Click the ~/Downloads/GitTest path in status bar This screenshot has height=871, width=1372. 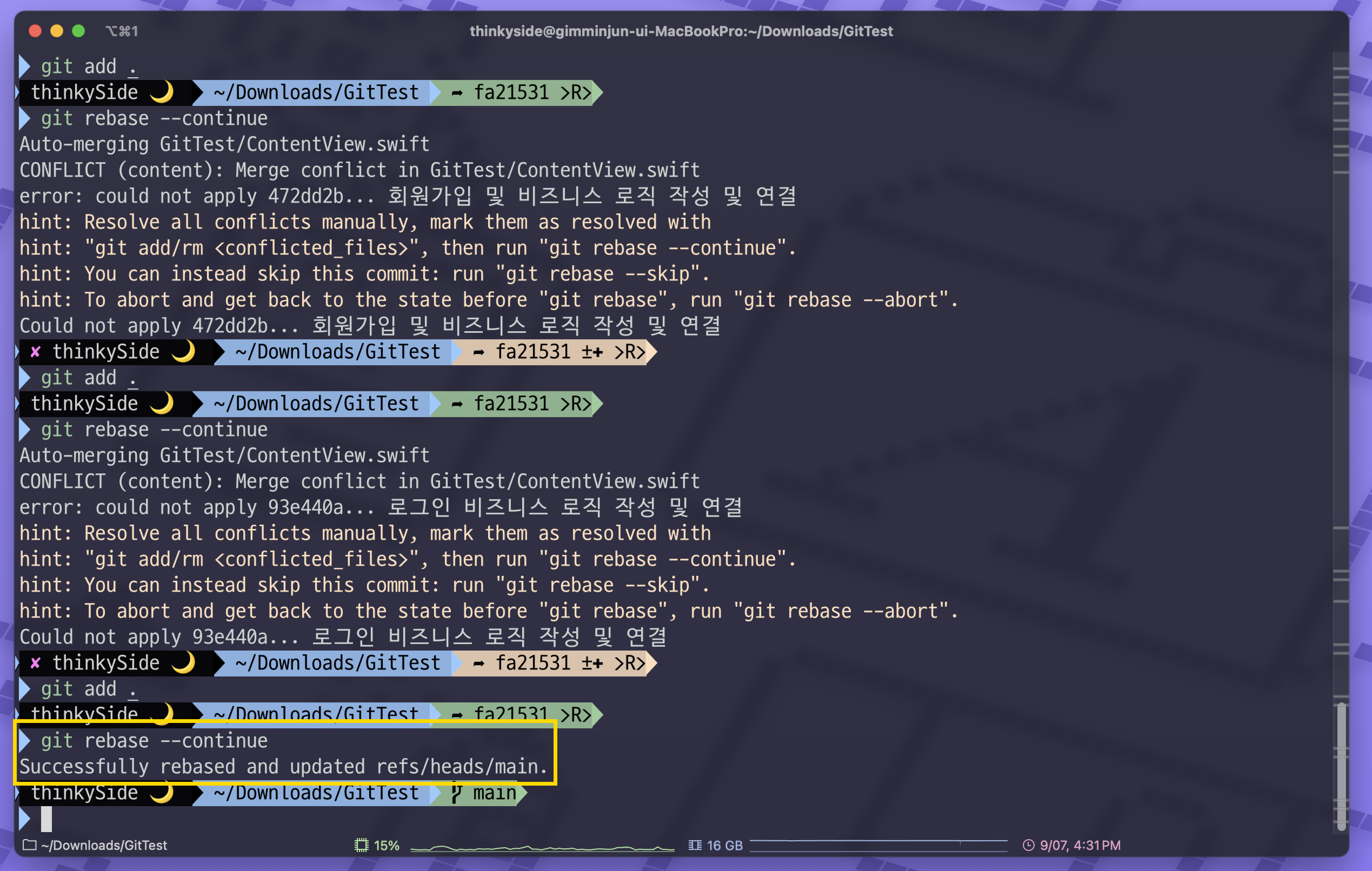[x=104, y=845]
